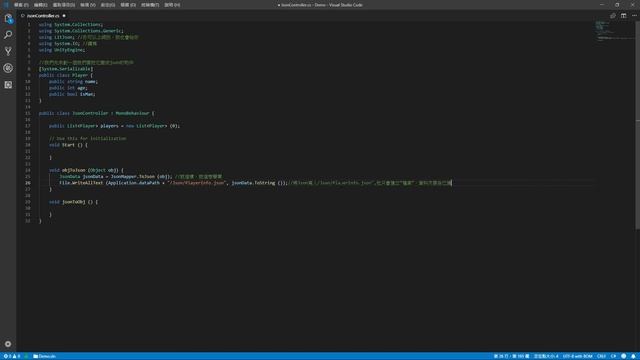Image resolution: width=640 pixels, height=360 pixels.
Task: Open the Help menu (last menu item)
Action: coord(172,5)
